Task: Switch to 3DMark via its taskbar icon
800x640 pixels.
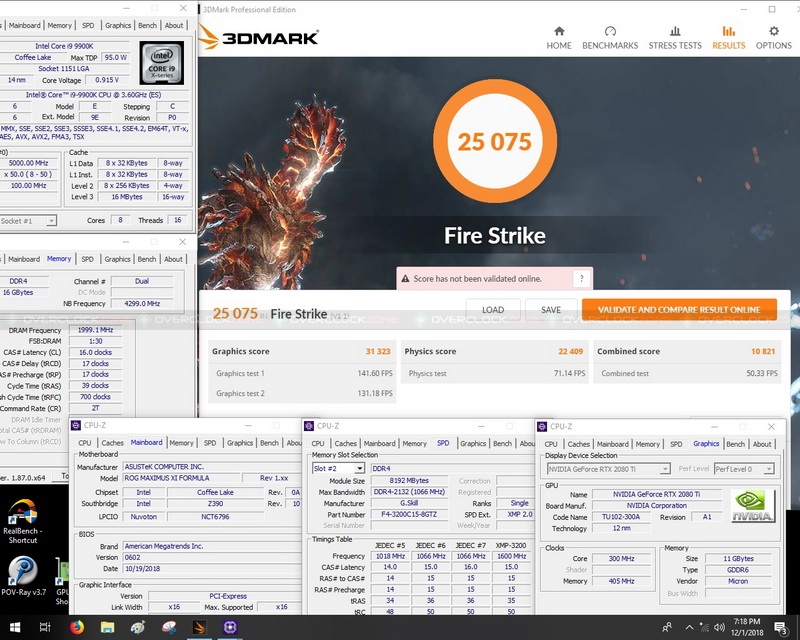Action: 199,627
